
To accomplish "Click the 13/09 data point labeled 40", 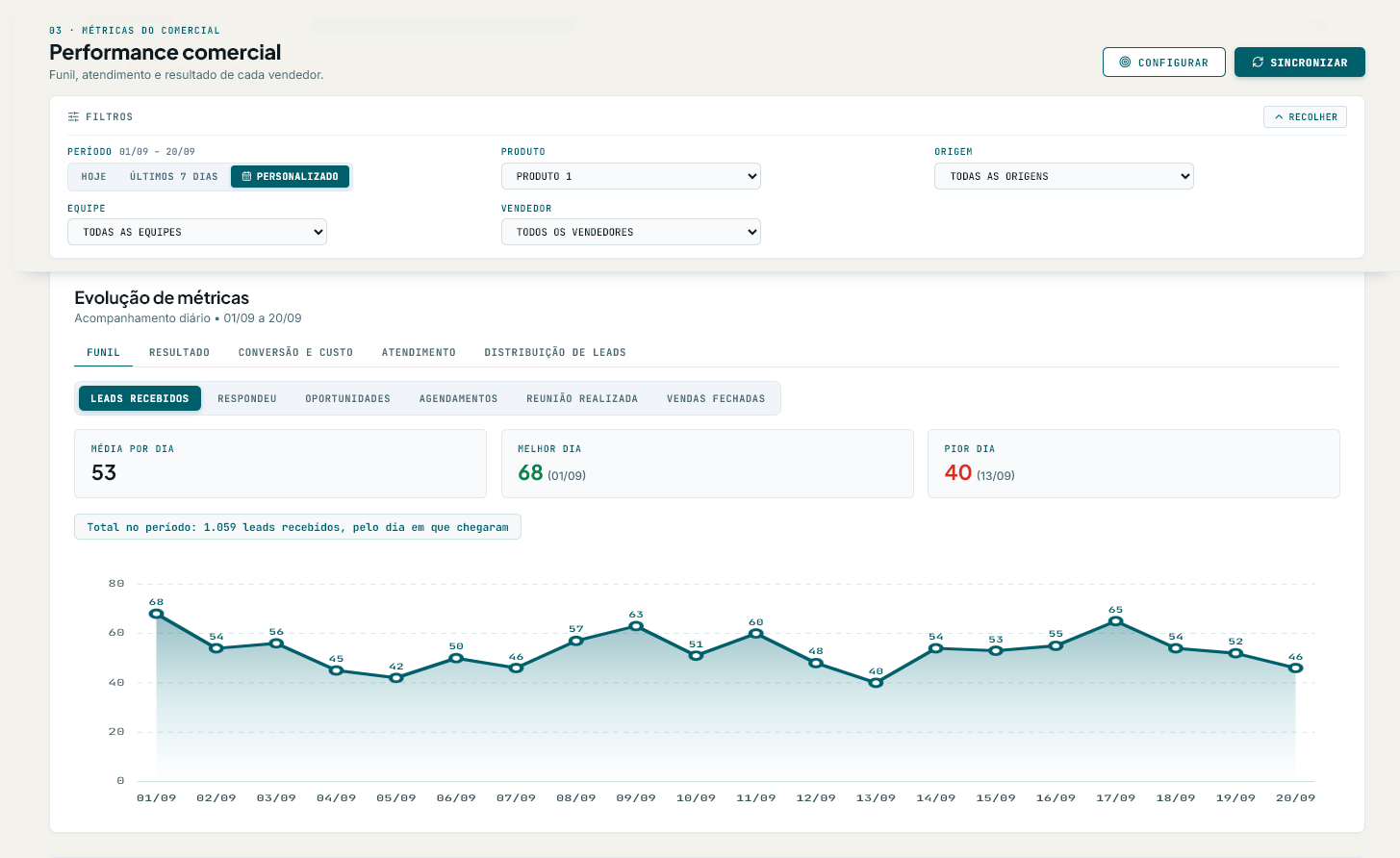I will click(876, 683).
